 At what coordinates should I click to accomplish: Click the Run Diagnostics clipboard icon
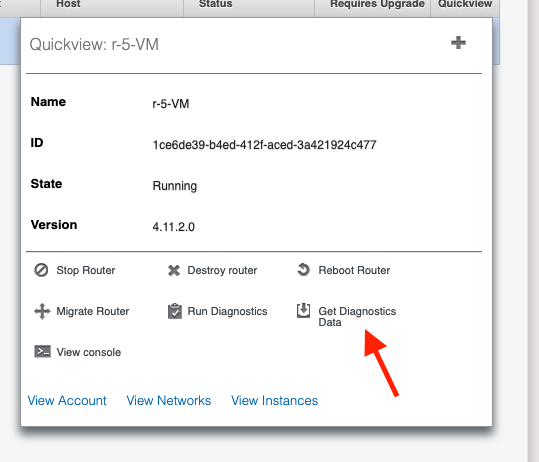(175, 311)
